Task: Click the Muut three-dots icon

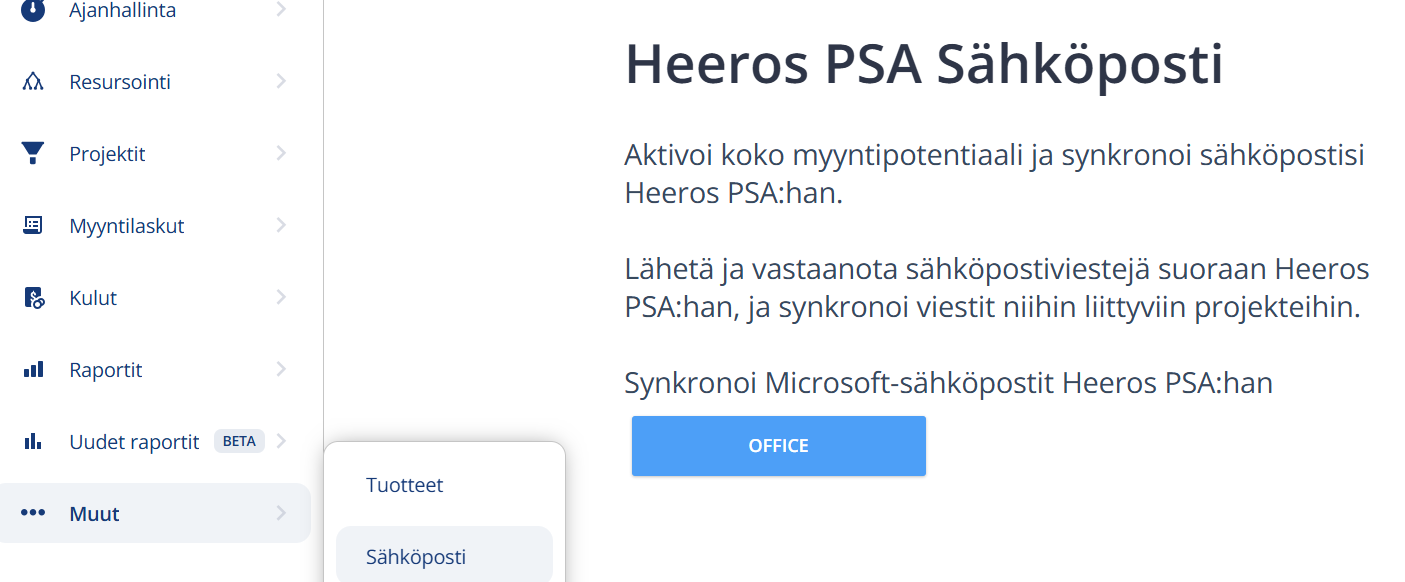Action: (x=33, y=513)
